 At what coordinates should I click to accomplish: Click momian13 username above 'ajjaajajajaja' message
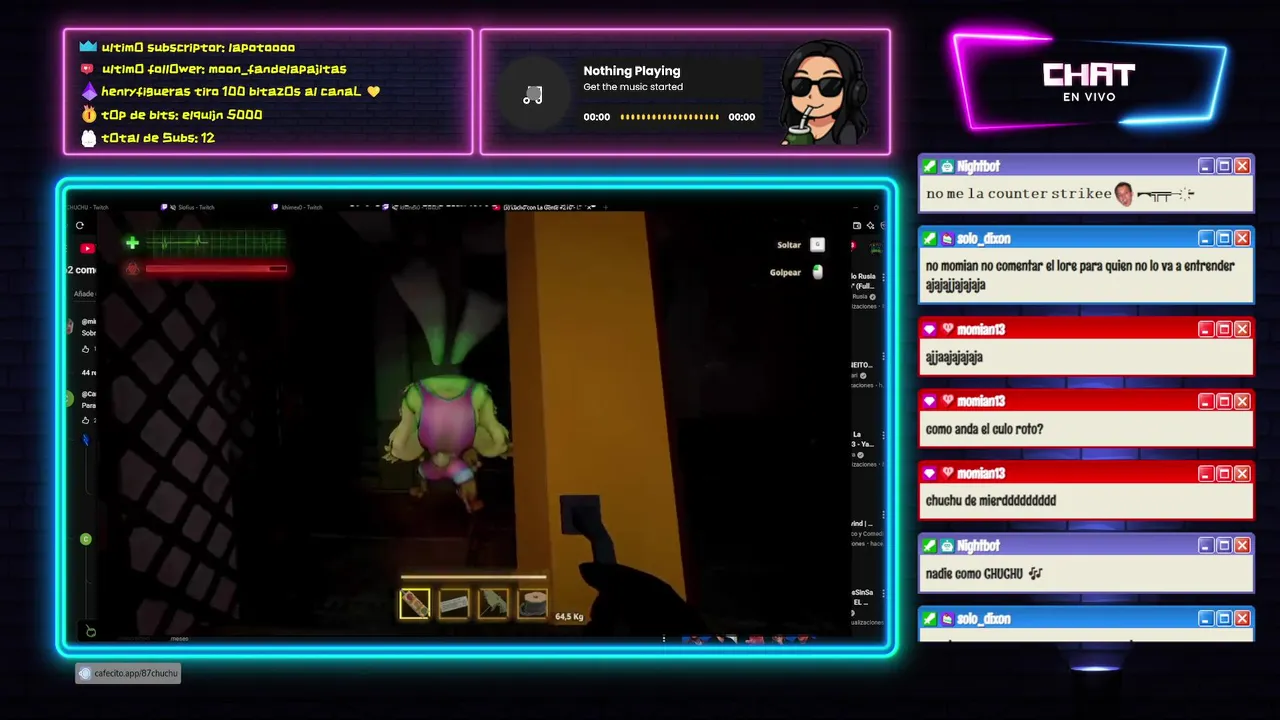980,329
